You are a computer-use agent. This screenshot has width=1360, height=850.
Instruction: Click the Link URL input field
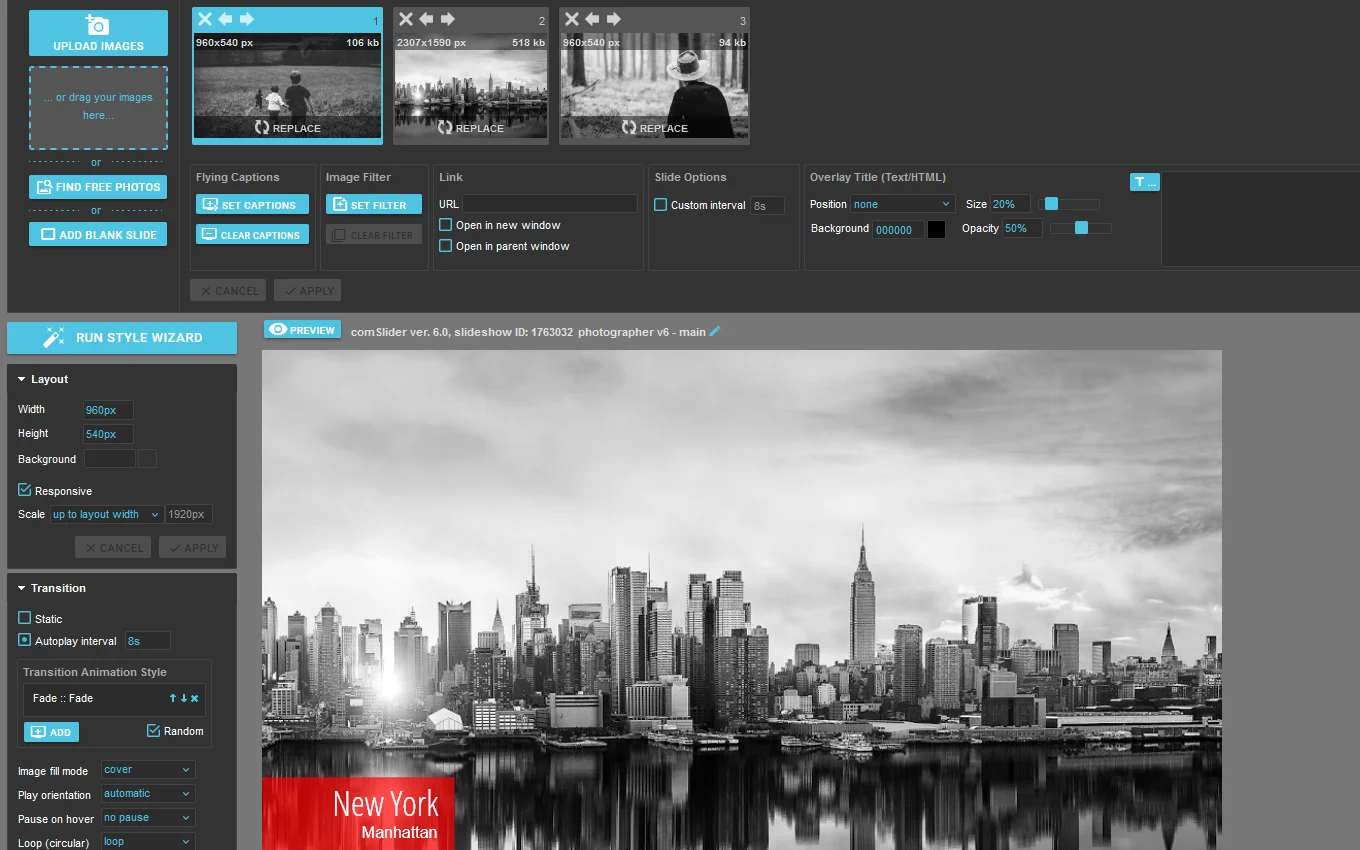click(550, 204)
